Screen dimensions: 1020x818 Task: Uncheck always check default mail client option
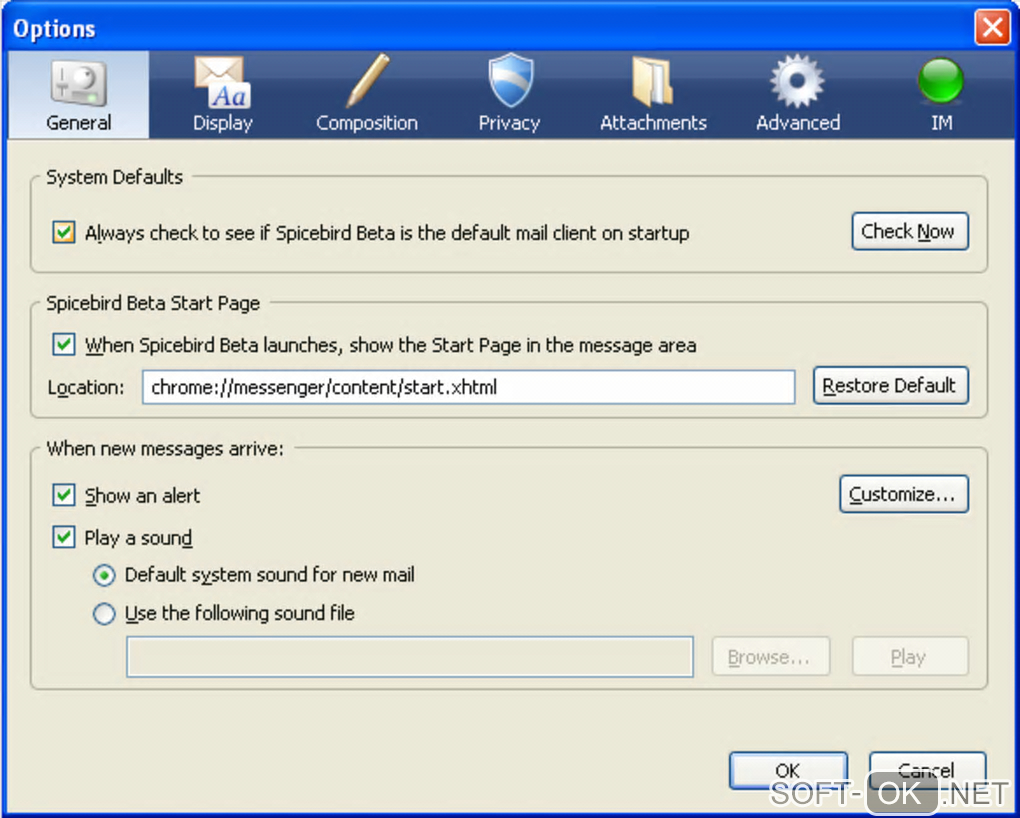[64, 232]
